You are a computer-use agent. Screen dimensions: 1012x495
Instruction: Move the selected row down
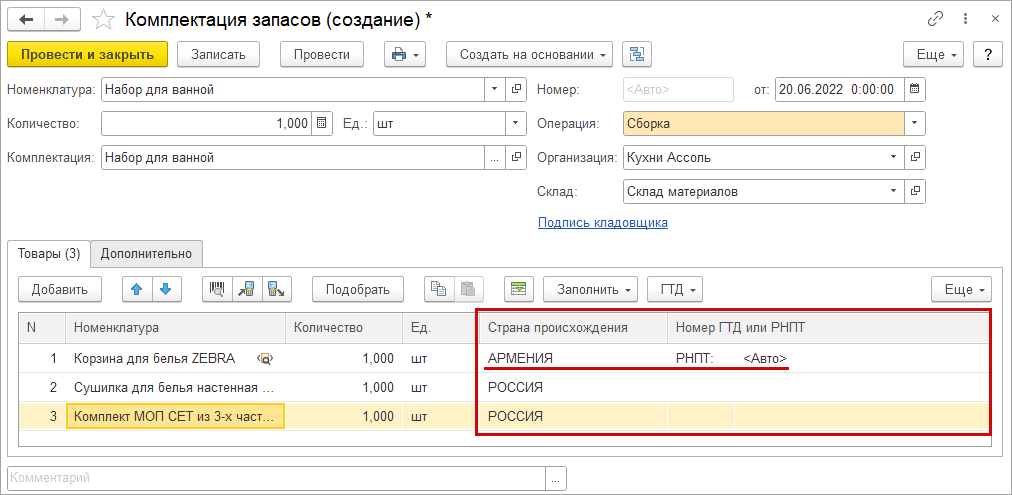[165, 289]
